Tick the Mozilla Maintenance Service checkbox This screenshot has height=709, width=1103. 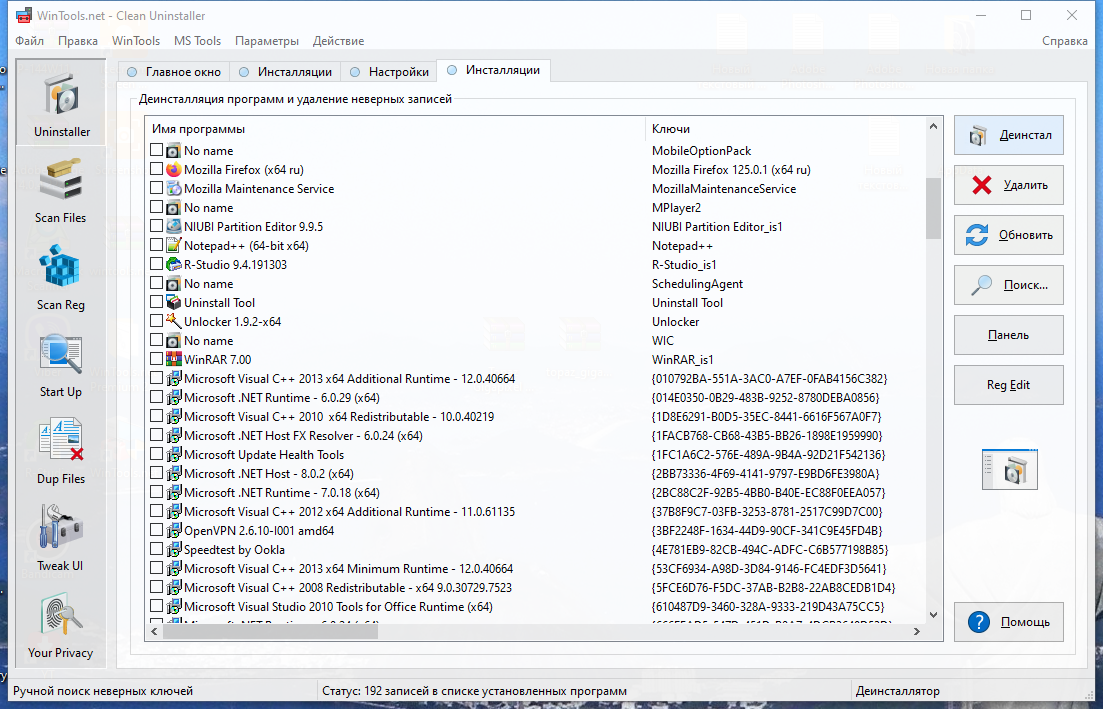coord(156,189)
